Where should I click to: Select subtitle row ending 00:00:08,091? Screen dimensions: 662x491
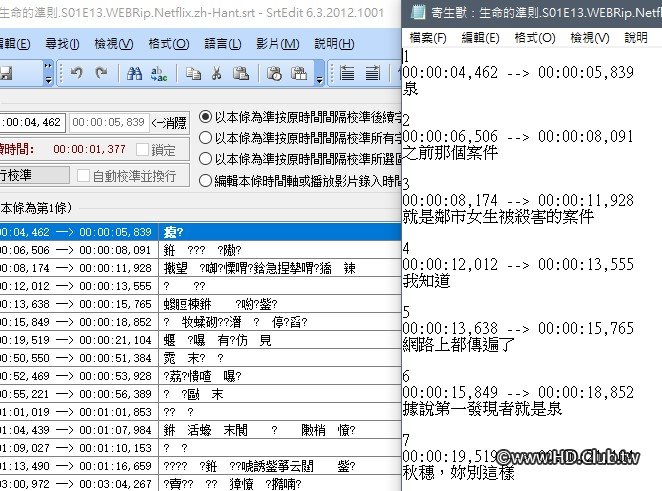click(201, 250)
